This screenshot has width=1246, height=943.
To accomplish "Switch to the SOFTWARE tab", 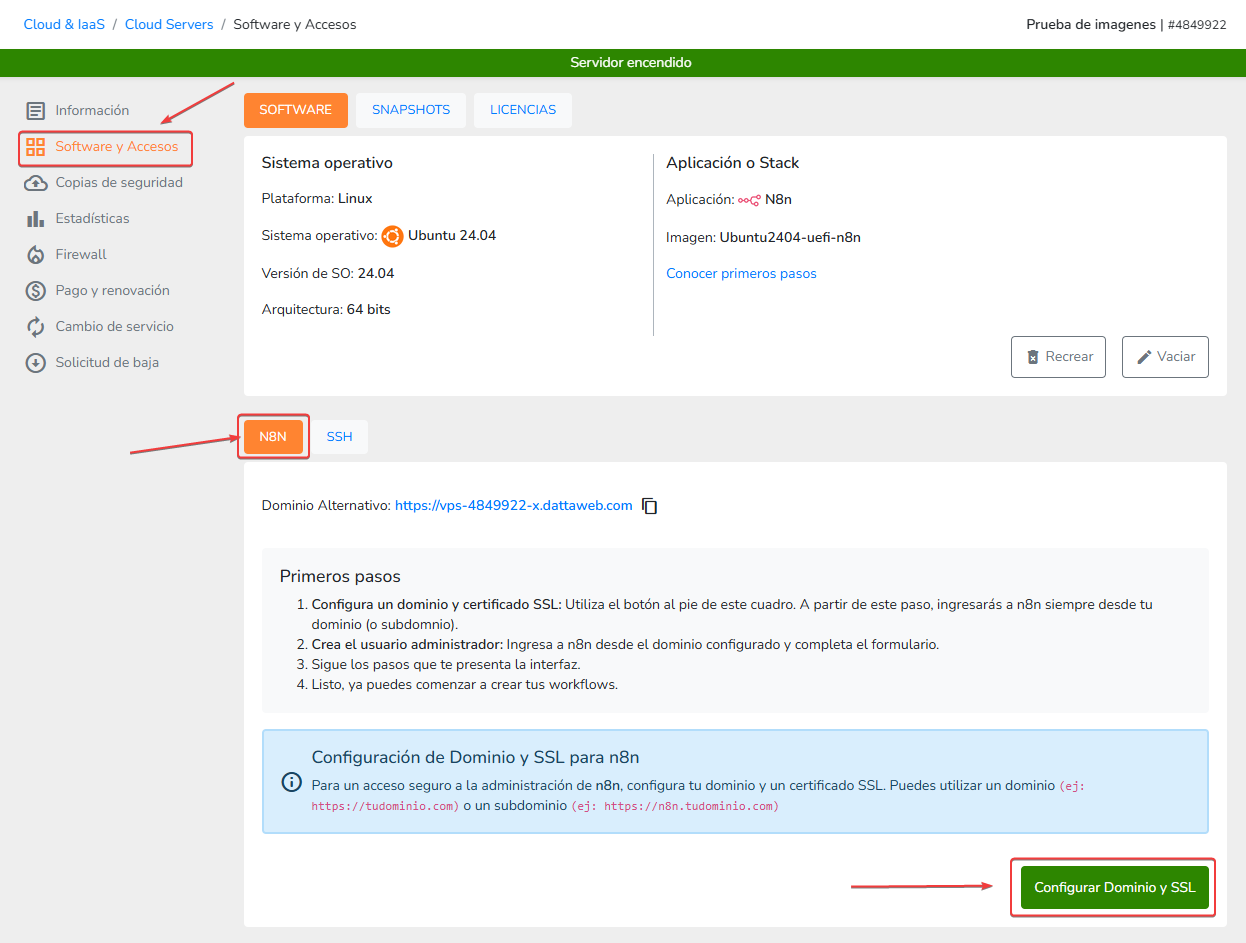I will coord(296,110).
